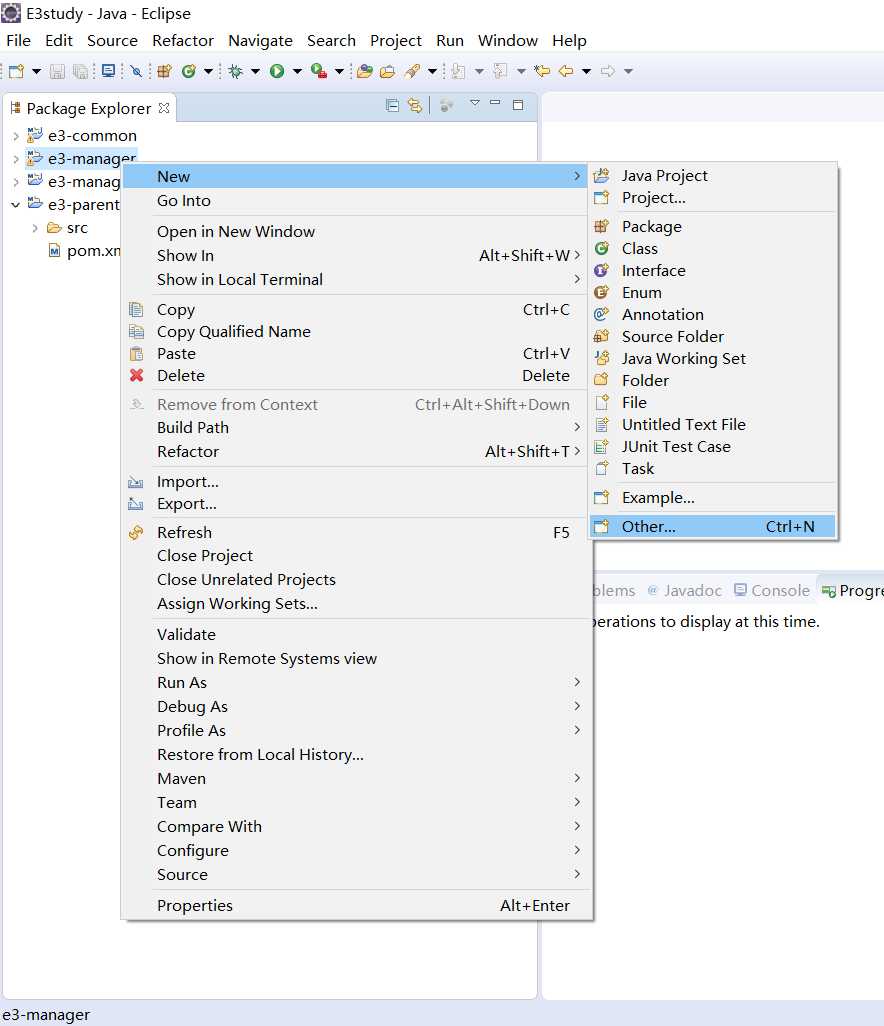Click the Source Folder icon in the submenu

coord(601,336)
